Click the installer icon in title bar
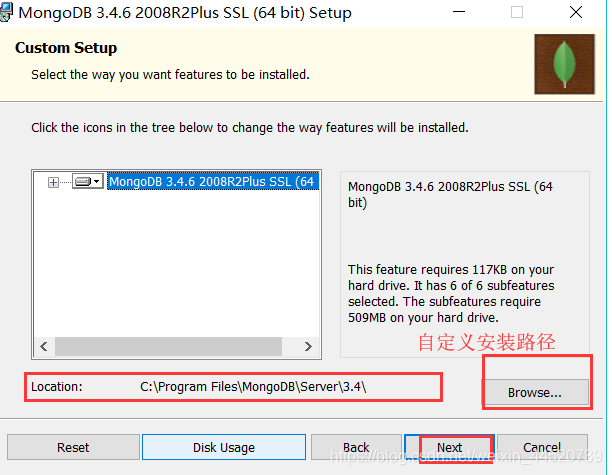 [x=6, y=12]
